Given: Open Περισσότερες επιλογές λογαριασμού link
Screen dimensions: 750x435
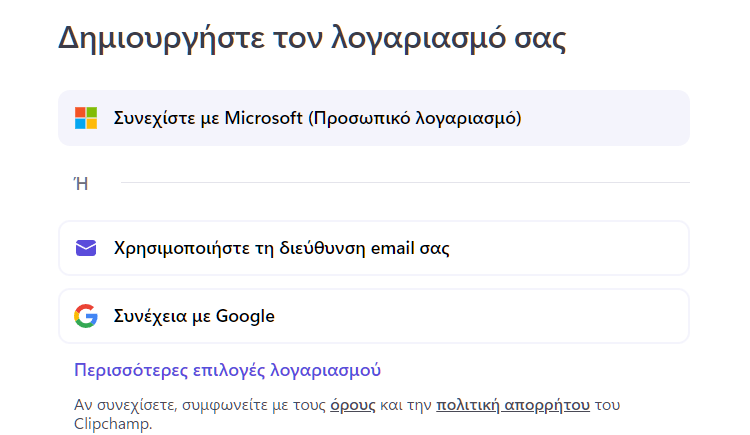Looking at the screenshot, I should tap(227, 370).
